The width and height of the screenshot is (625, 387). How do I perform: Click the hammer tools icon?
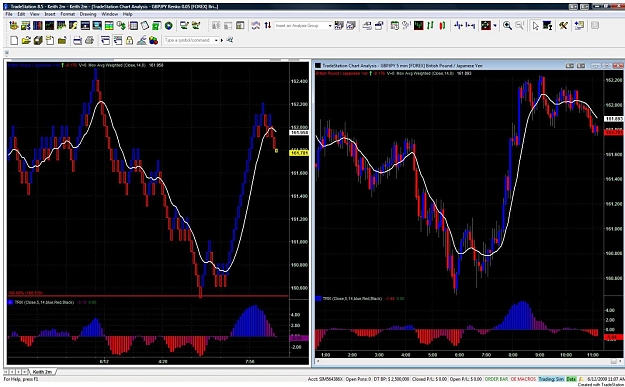[x=563, y=26]
